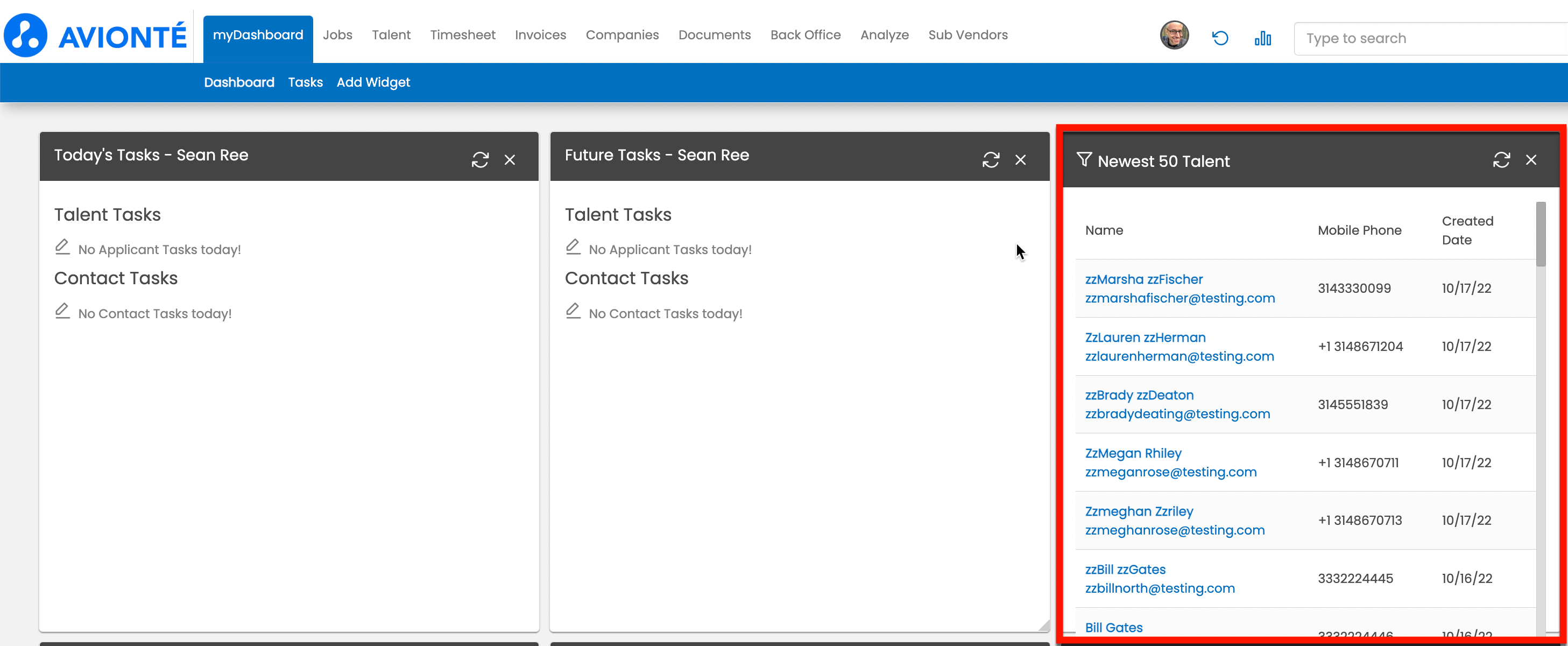Switch to the Tasks sub-tab
This screenshot has height=646, width=1568.
point(305,82)
